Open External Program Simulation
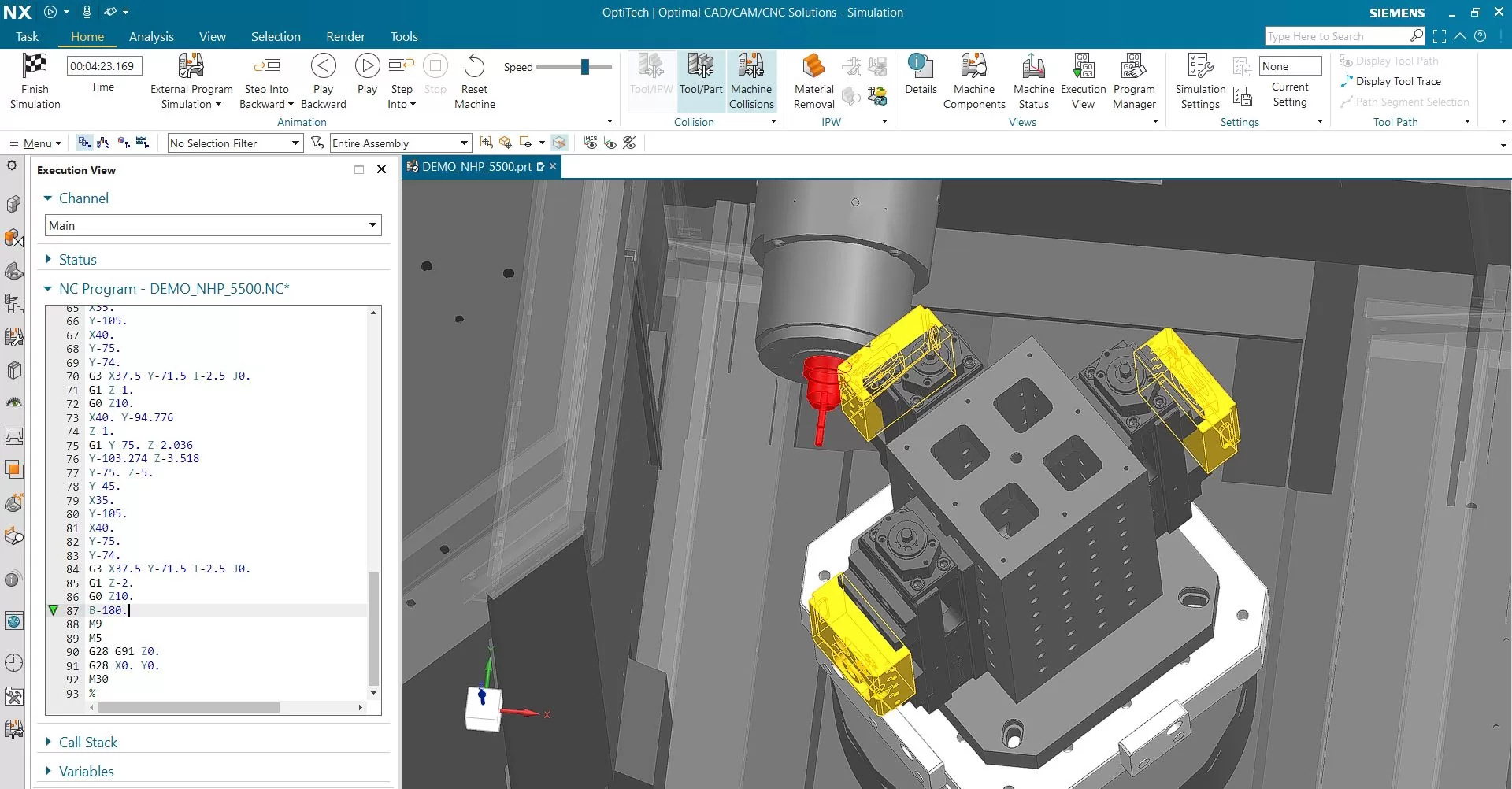 click(191, 82)
